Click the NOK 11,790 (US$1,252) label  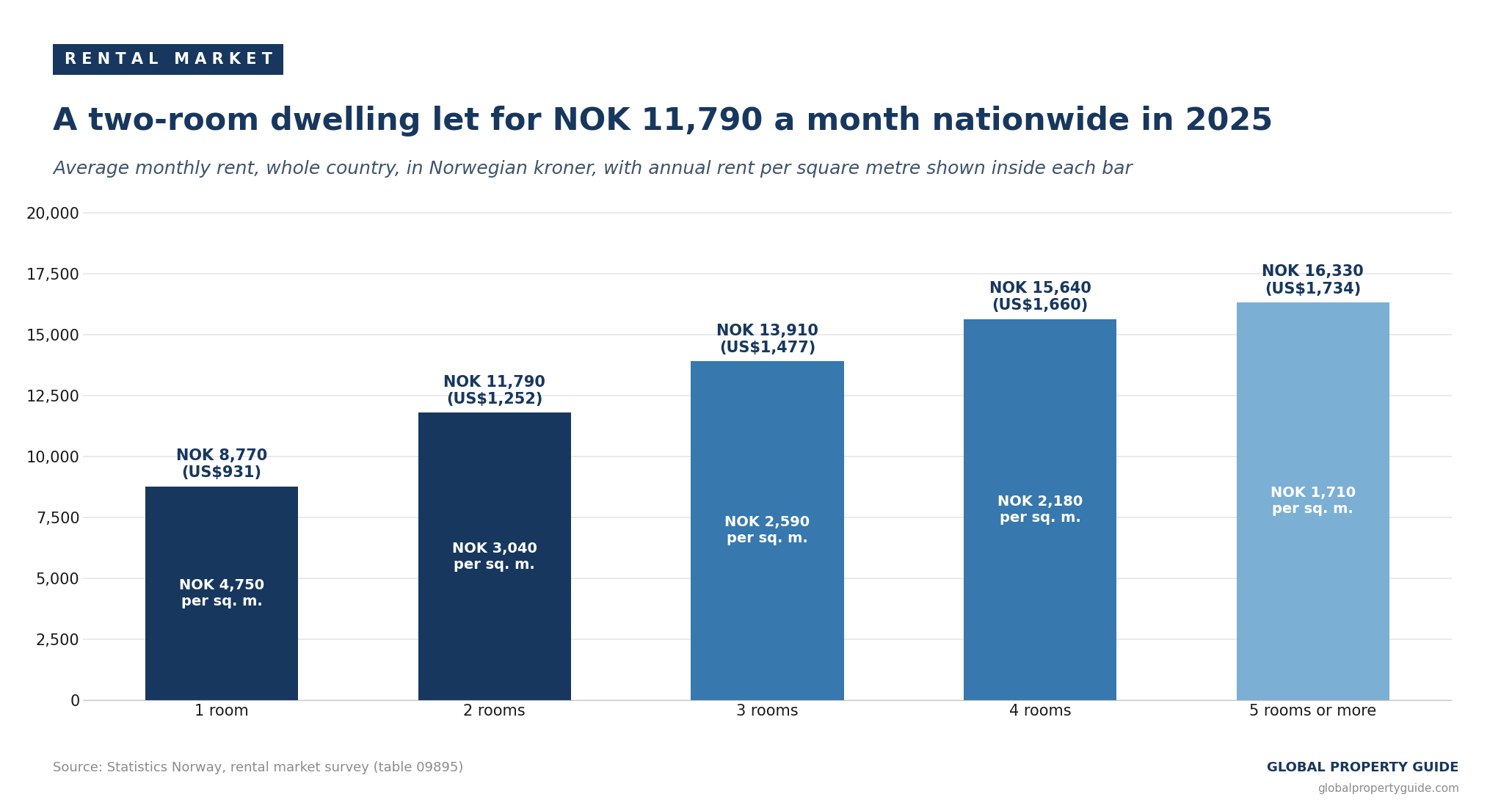pos(495,390)
